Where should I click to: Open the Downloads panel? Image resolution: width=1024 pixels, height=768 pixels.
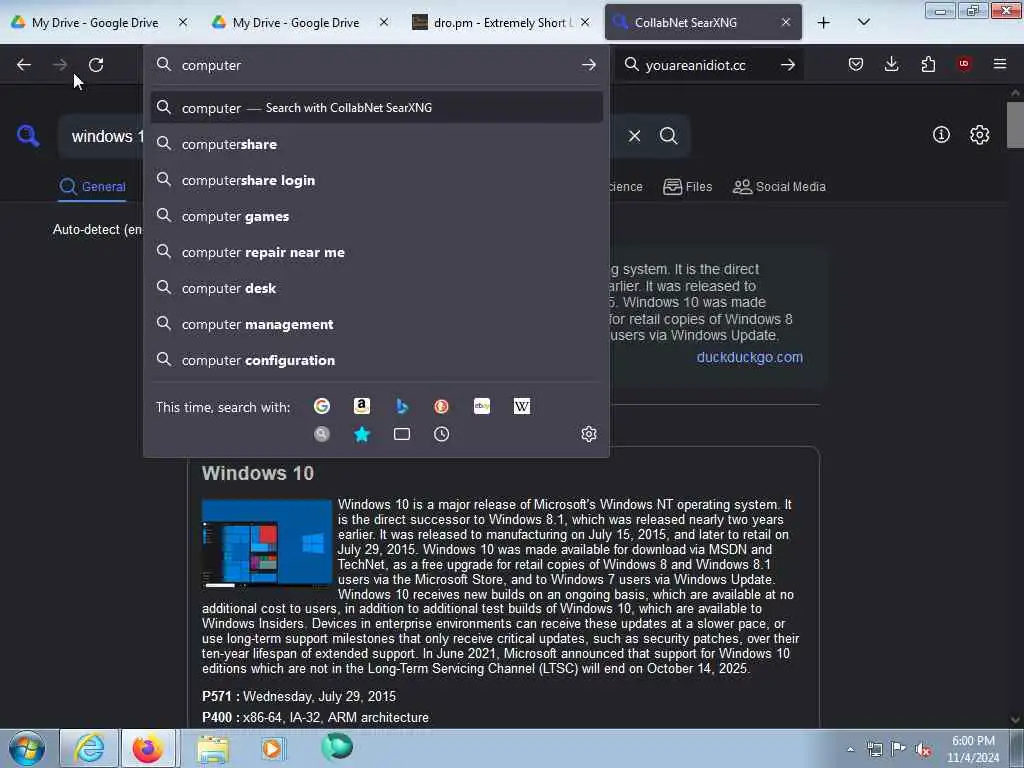point(891,64)
